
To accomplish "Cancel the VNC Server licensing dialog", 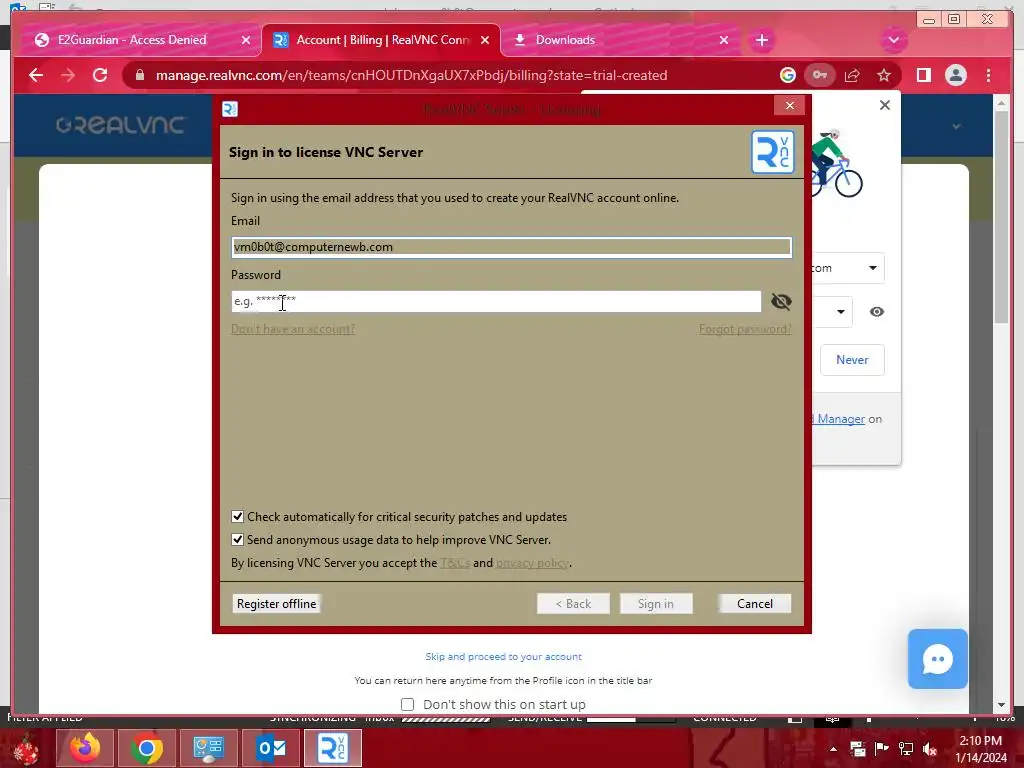I will coord(754,603).
